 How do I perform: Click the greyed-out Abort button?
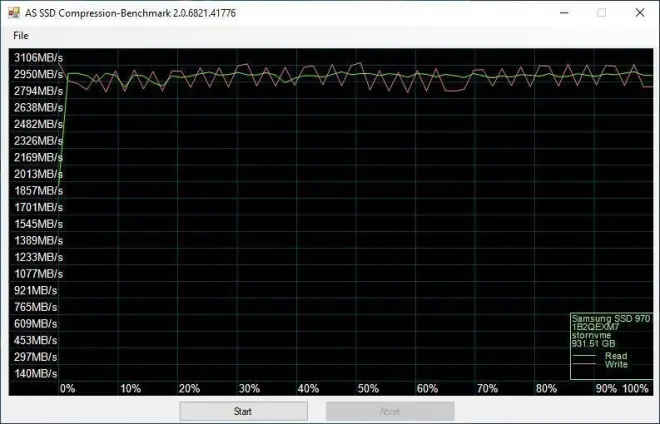(x=390, y=411)
